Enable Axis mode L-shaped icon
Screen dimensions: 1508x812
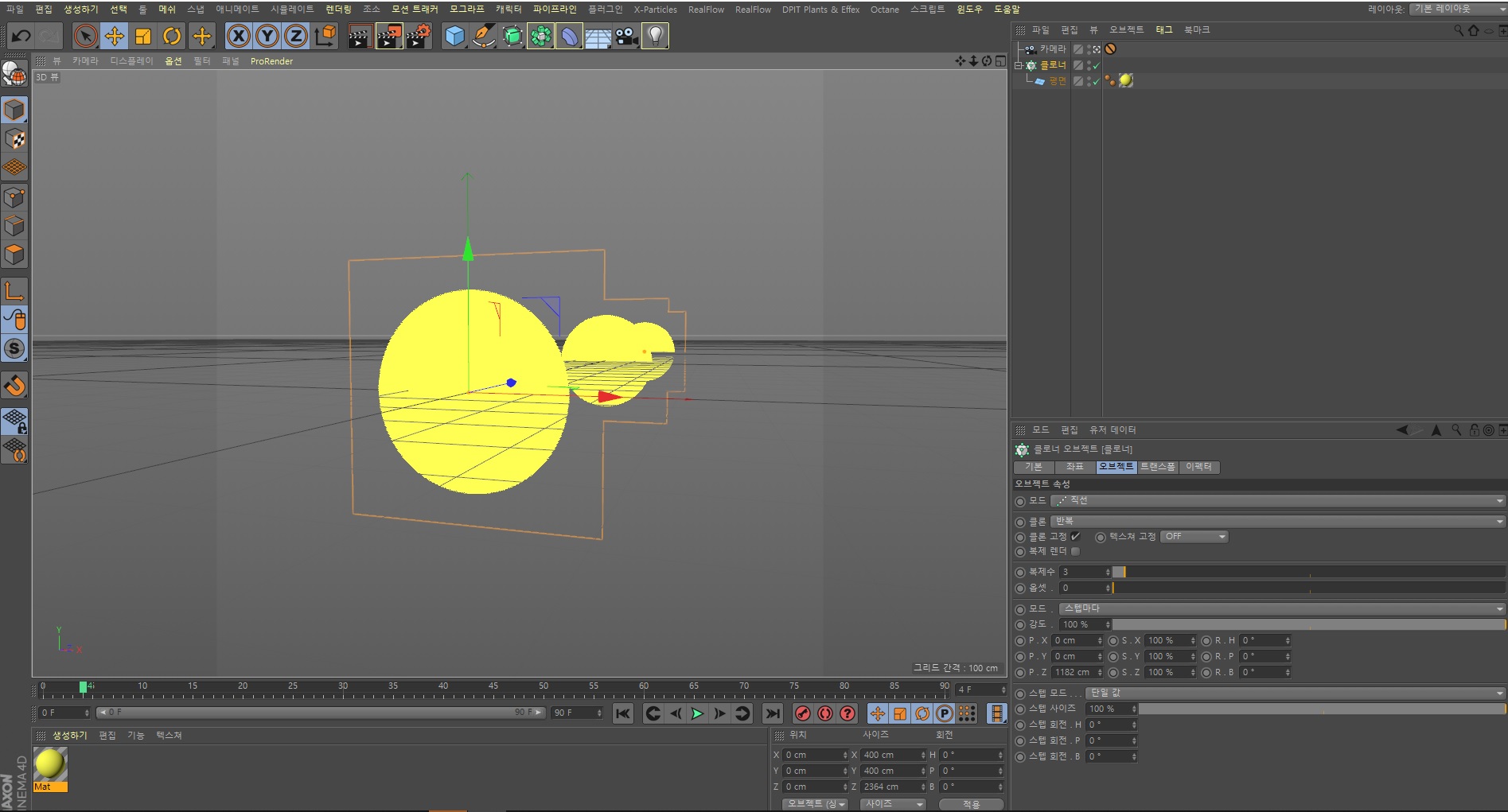point(14,290)
